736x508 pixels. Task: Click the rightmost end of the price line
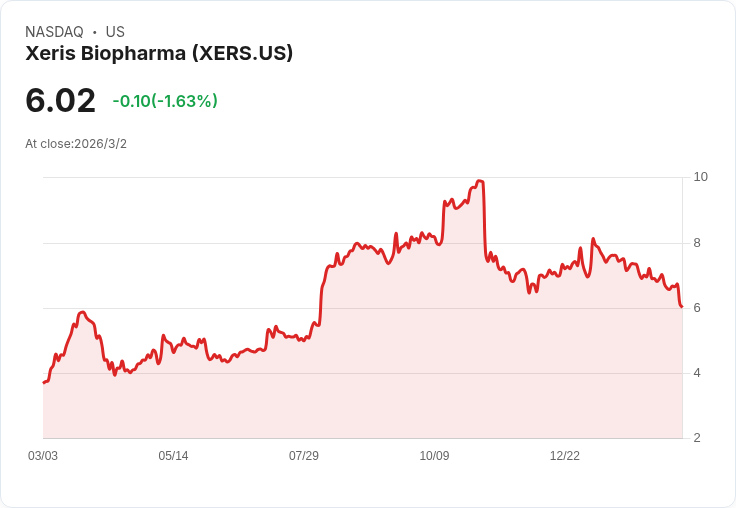681,306
